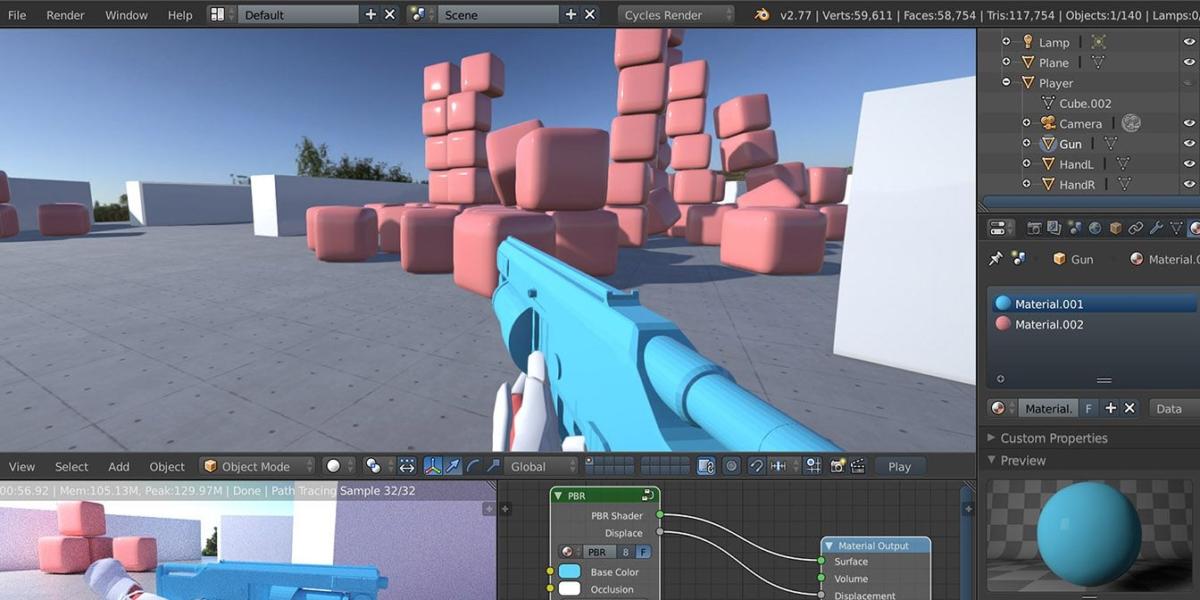The width and height of the screenshot is (1200, 600).
Task: Toggle visibility of HandL object
Action: [1189, 164]
